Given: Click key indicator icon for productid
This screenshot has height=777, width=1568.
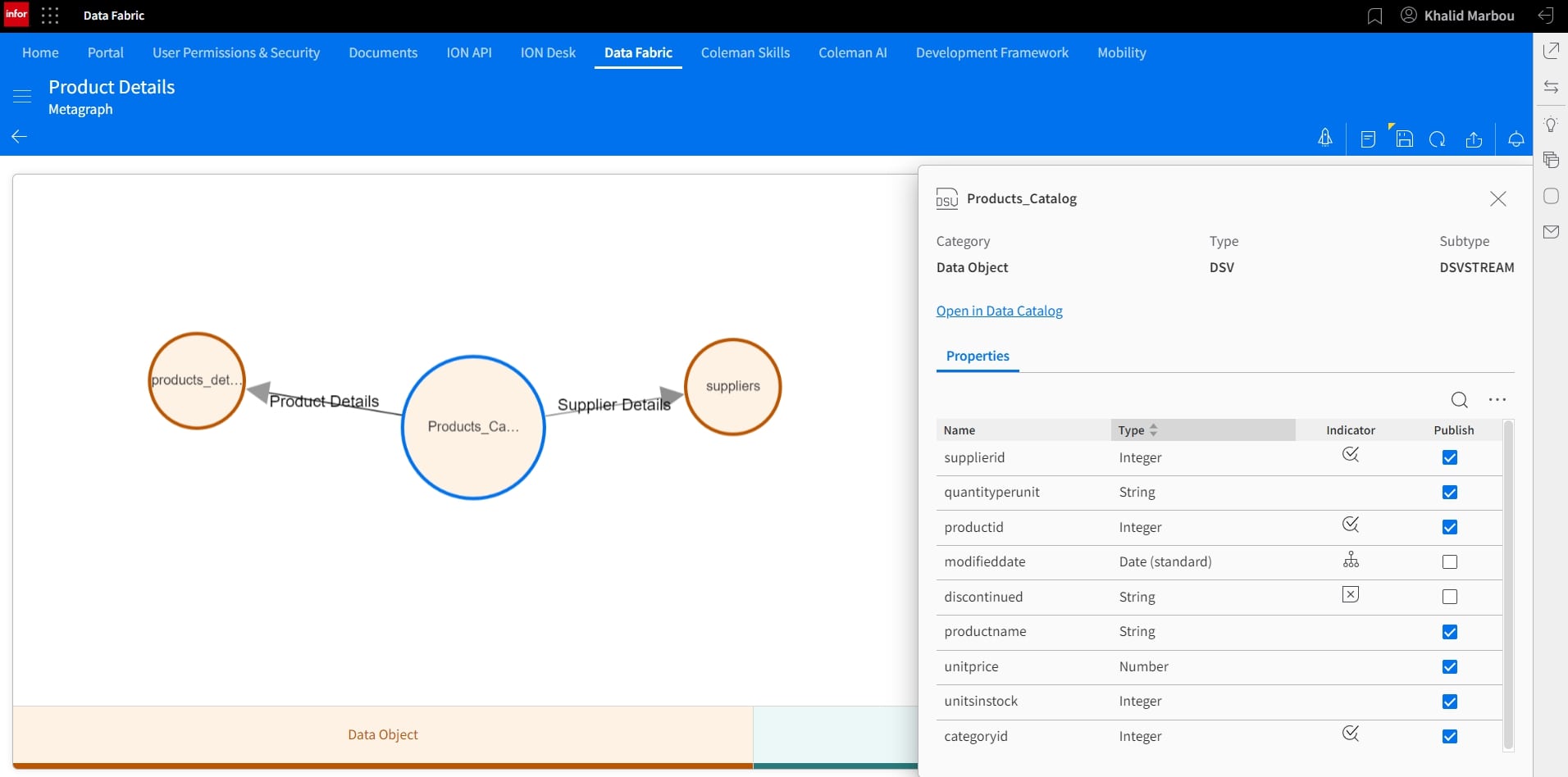Looking at the screenshot, I should coord(1351,524).
